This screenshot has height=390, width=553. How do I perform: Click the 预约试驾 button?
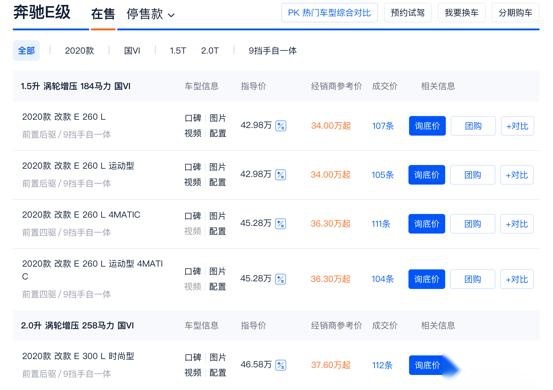pyautogui.click(x=408, y=13)
